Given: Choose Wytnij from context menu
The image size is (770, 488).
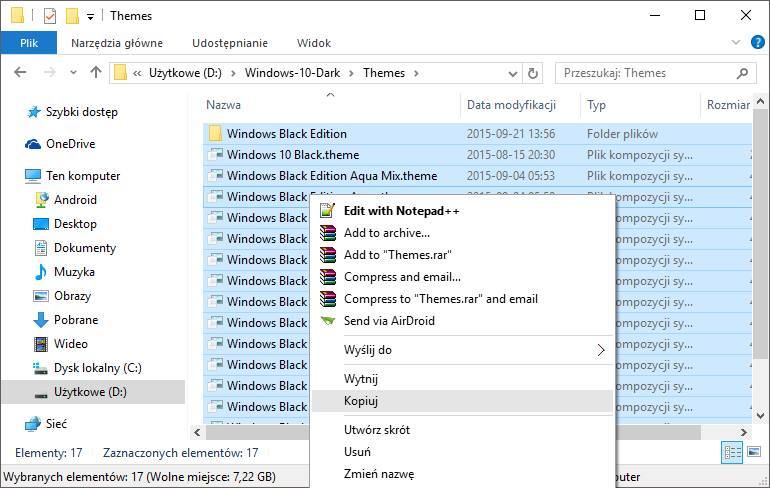Looking at the screenshot, I should 463,379.
